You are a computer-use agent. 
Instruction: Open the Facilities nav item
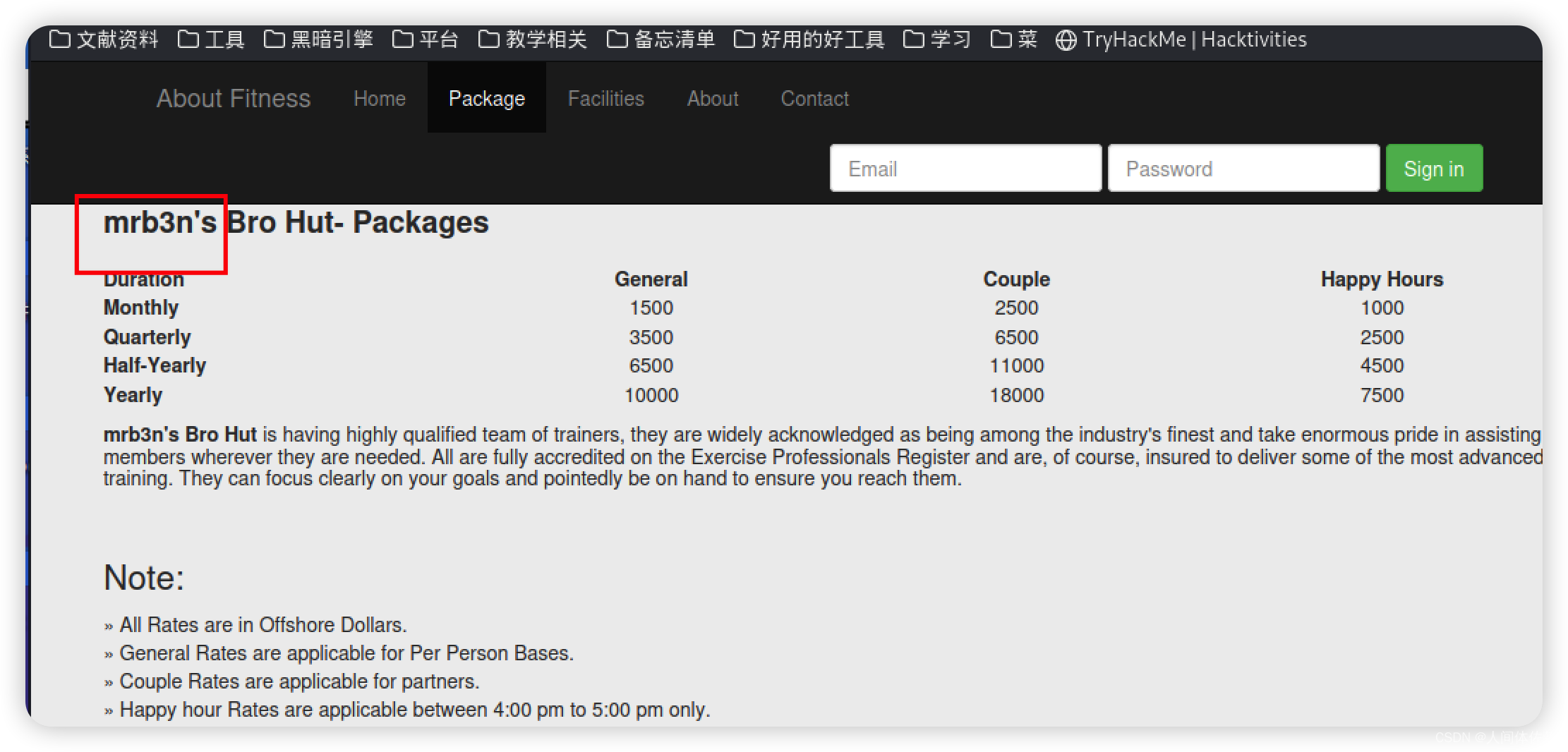pos(606,98)
